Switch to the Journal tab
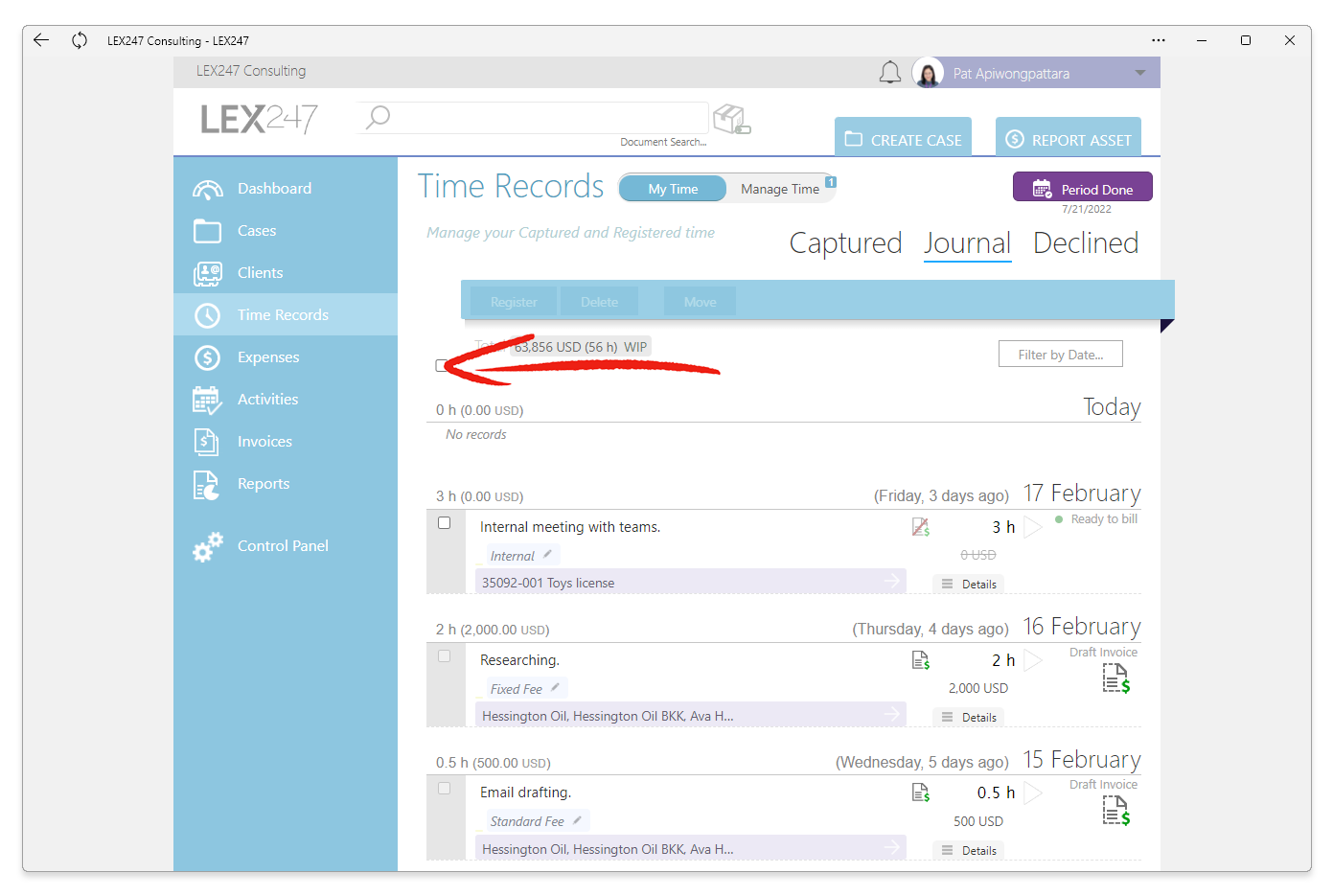Viewport: 1333px width, 896px height. pos(967,243)
